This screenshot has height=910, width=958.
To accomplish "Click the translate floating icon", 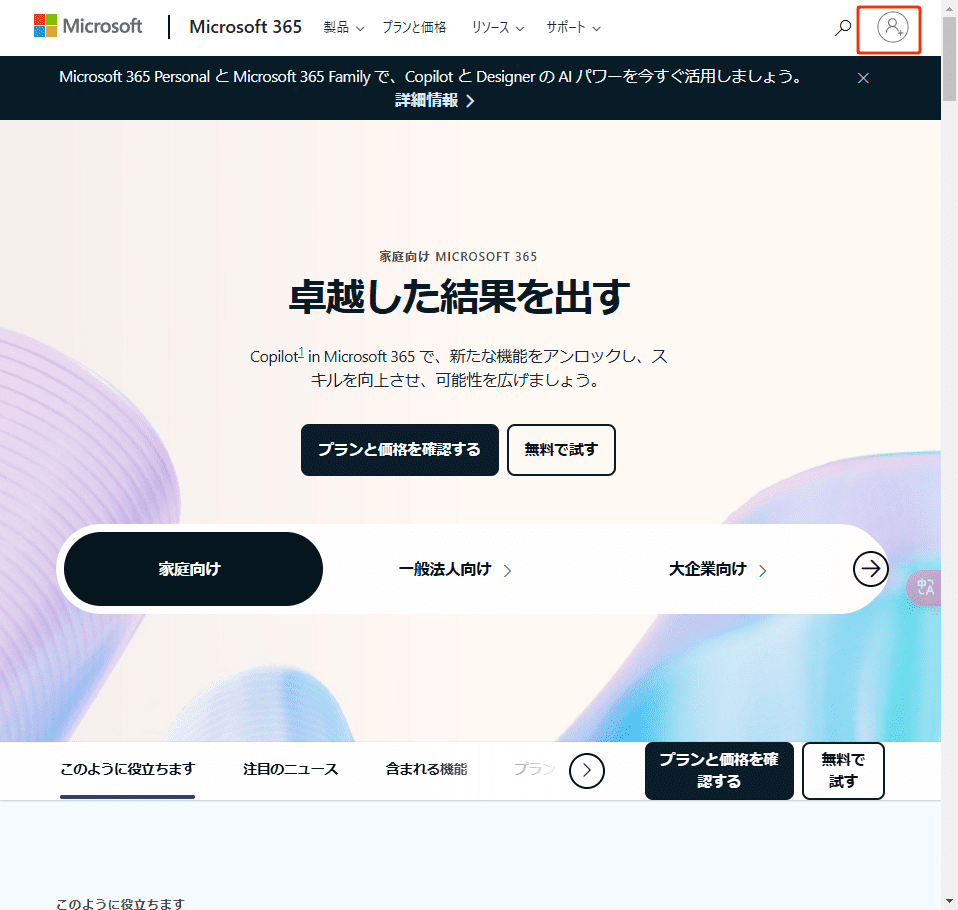I will 924,587.
